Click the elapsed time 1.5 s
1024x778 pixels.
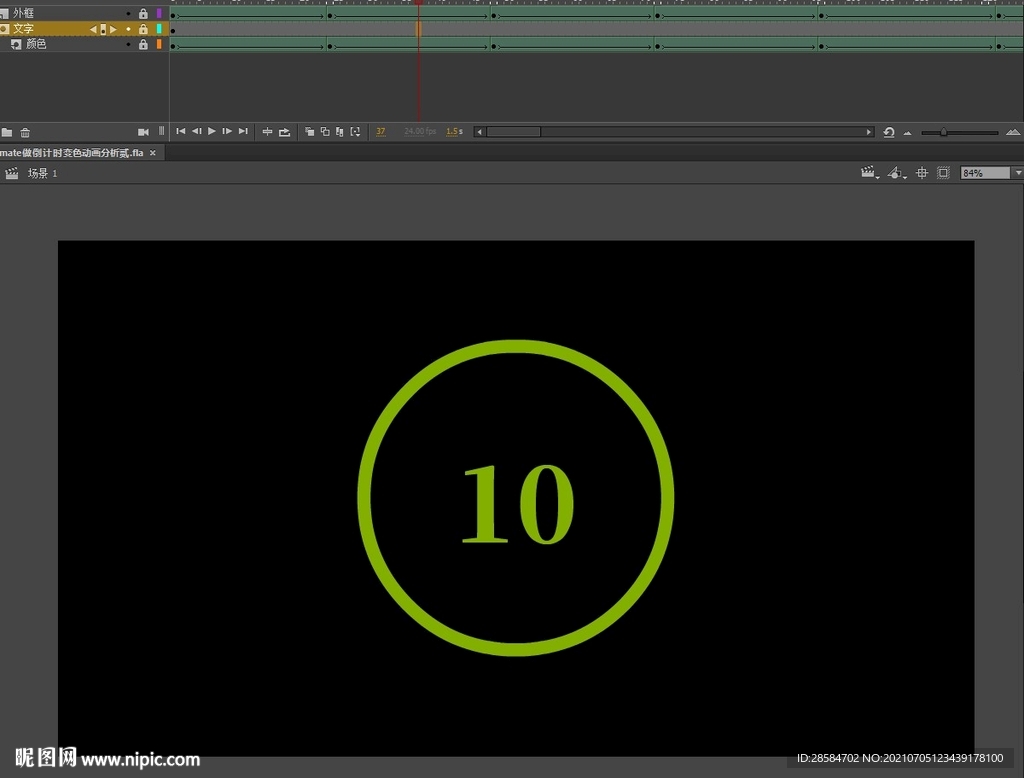(x=454, y=131)
